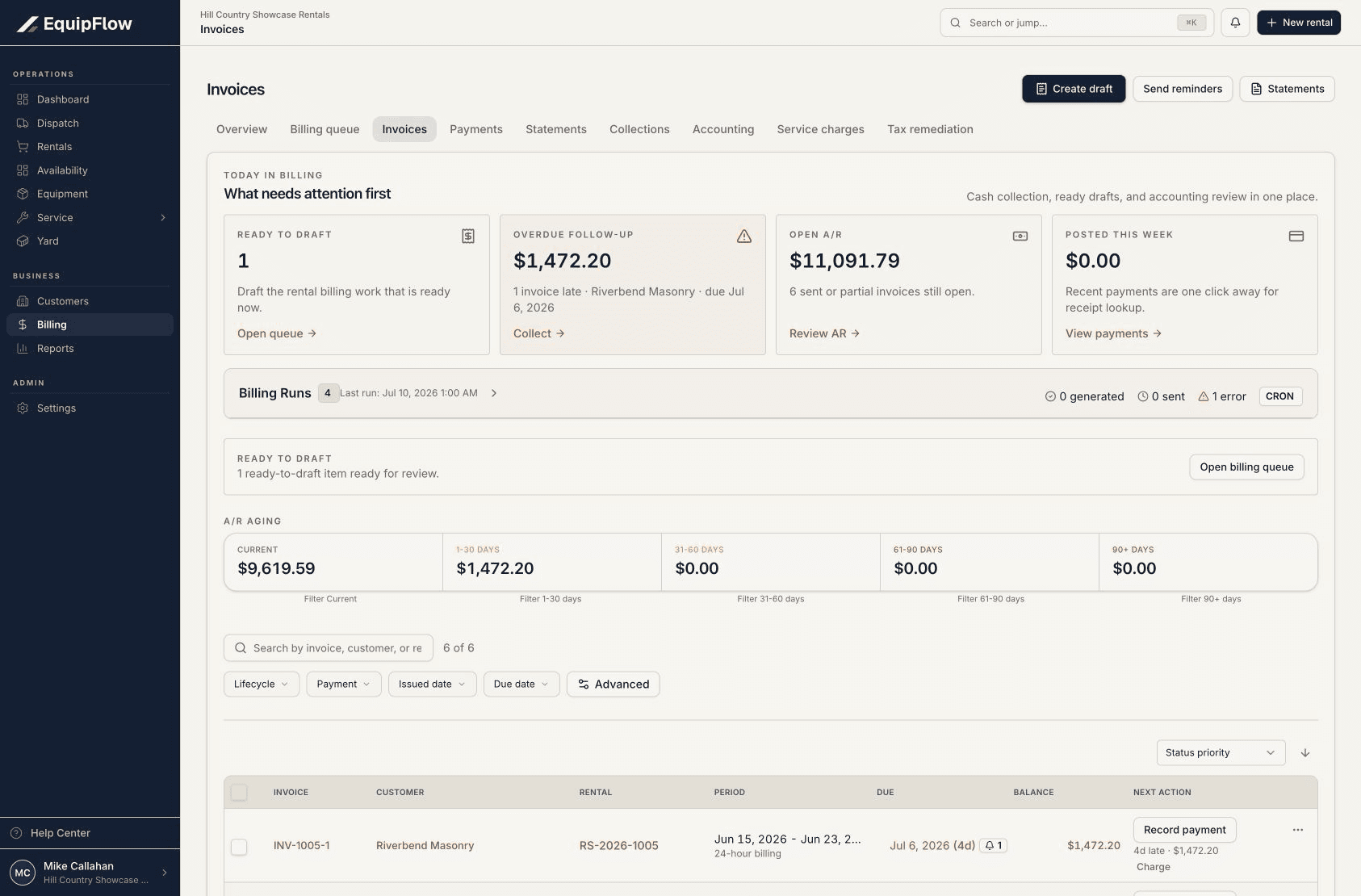1361x896 pixels.
Task: Expand the Service submenu chevron
Action: click(x=163, y=217)
